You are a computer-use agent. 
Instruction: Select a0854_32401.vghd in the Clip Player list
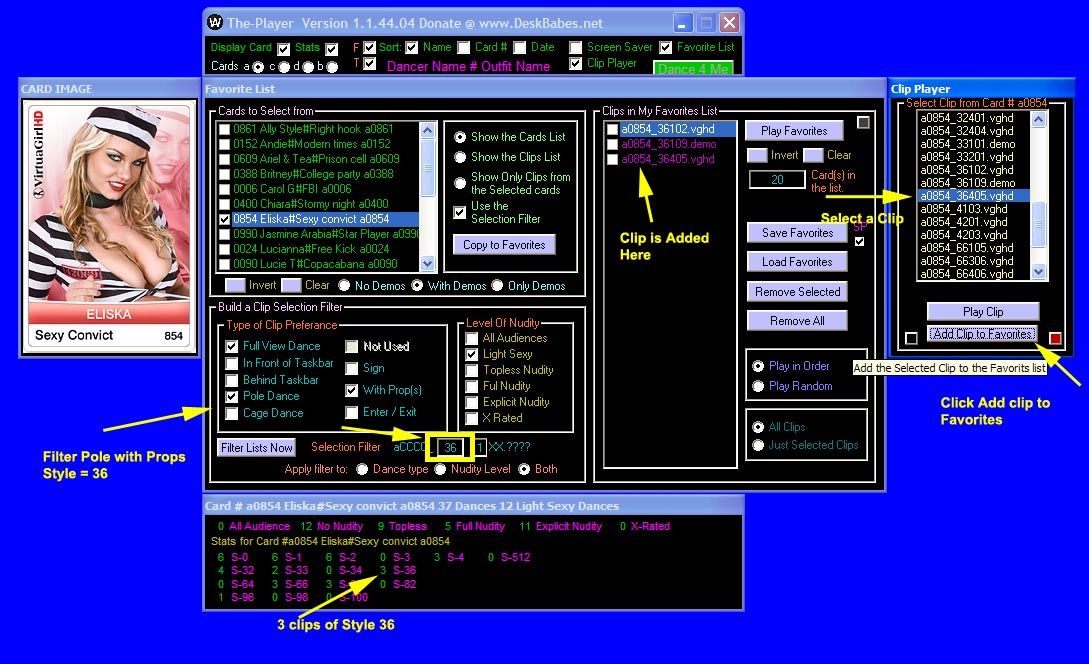[x=967, y=118]
